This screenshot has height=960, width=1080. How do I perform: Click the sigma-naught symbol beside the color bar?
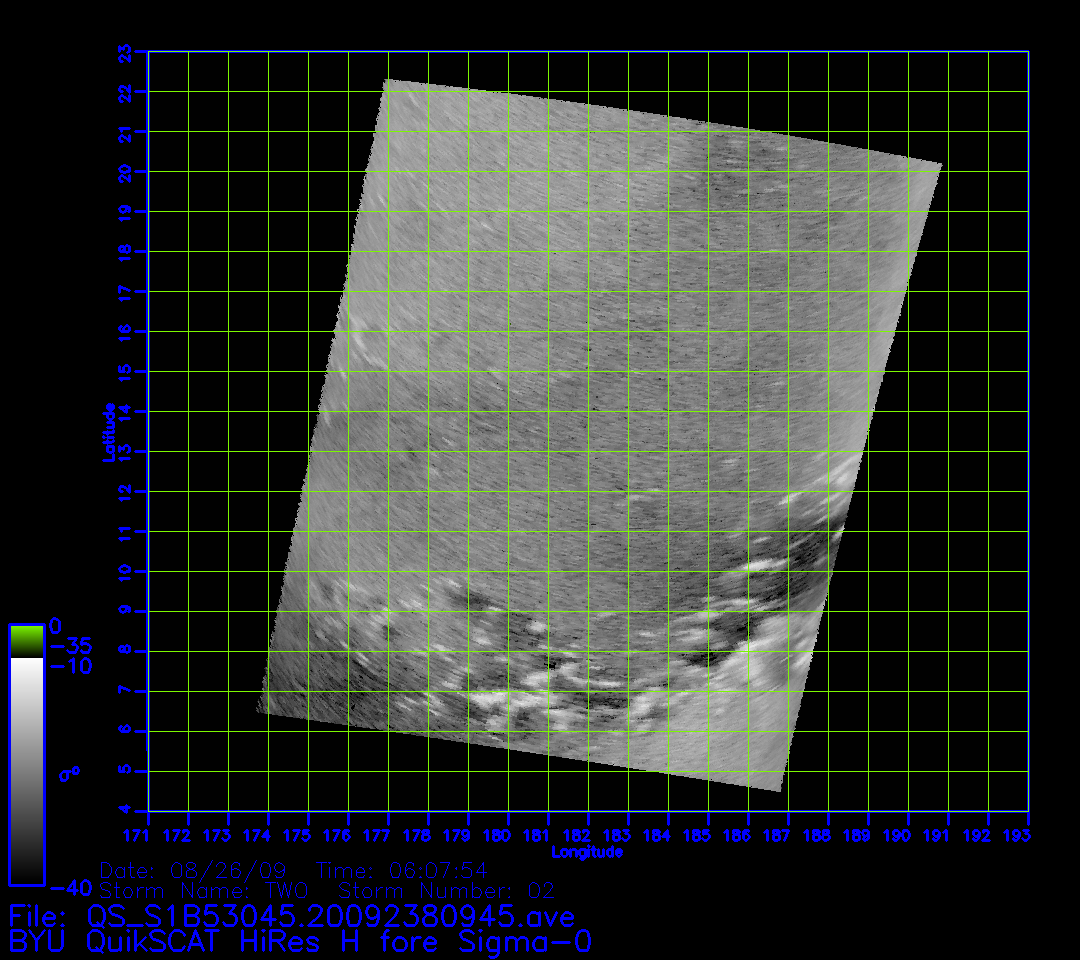coord(69,773)
